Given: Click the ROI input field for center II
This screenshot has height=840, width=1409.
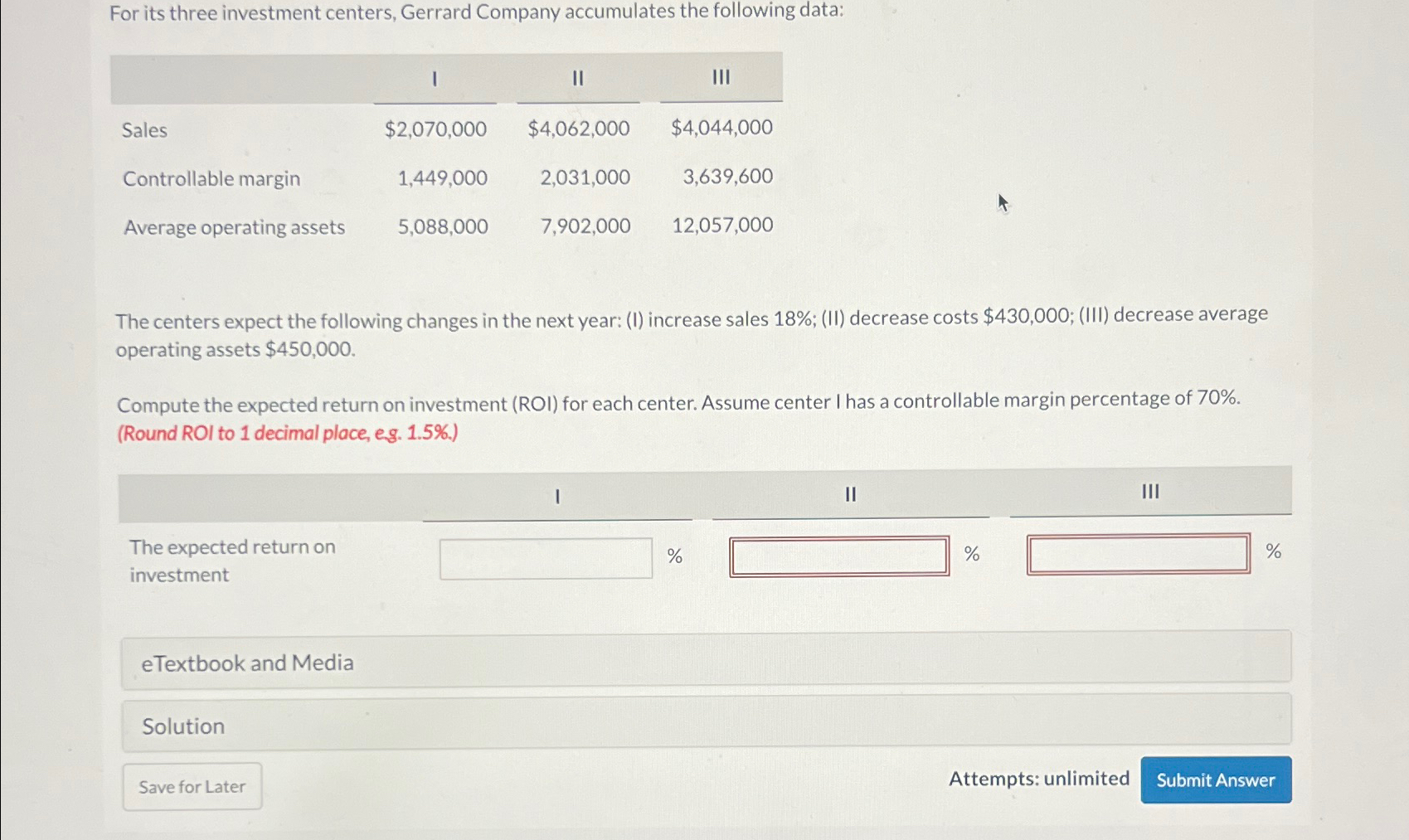Looking at the screenshot, I should point(839,556).
